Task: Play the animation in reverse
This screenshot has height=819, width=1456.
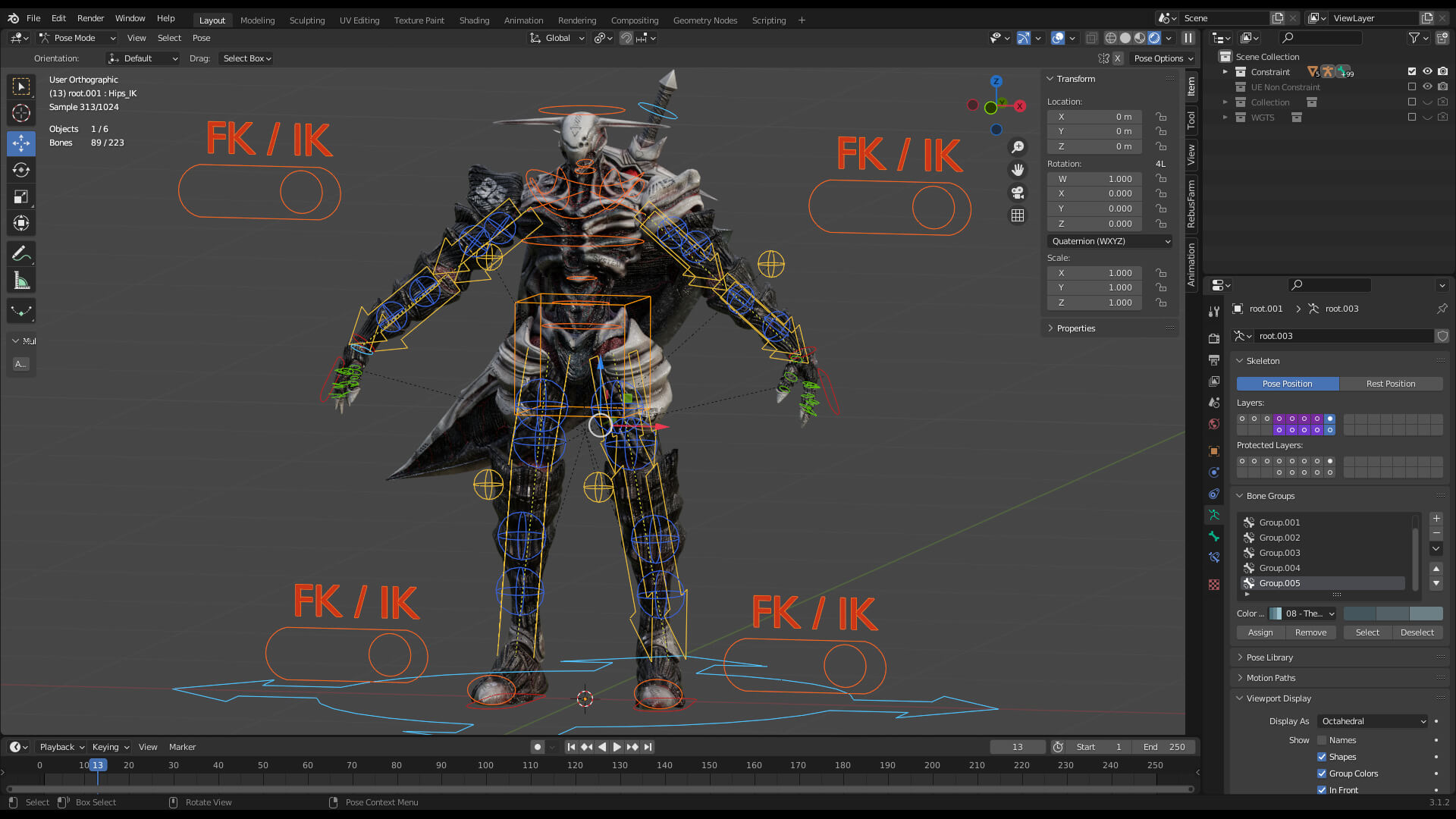Action: (602, 747)
